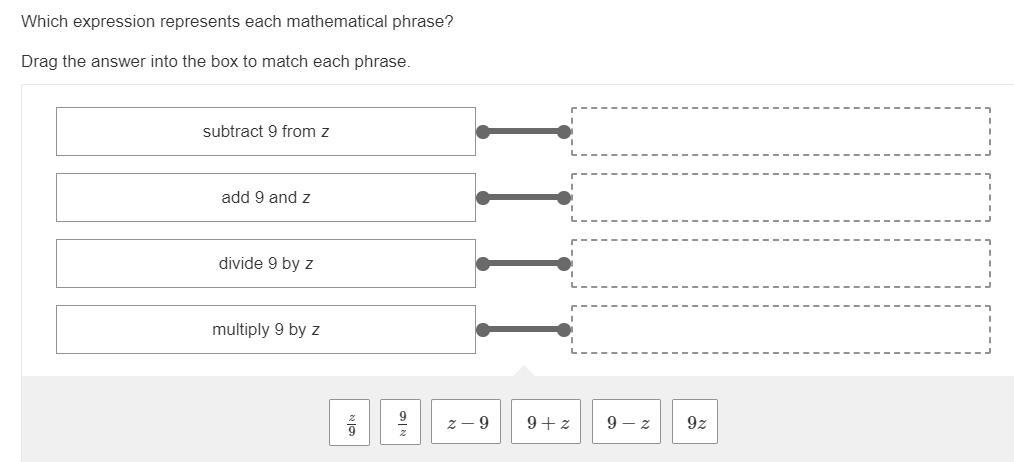Click the 9z answer tile
Viewport: 1014px width, 462px height.
(696, 422)
